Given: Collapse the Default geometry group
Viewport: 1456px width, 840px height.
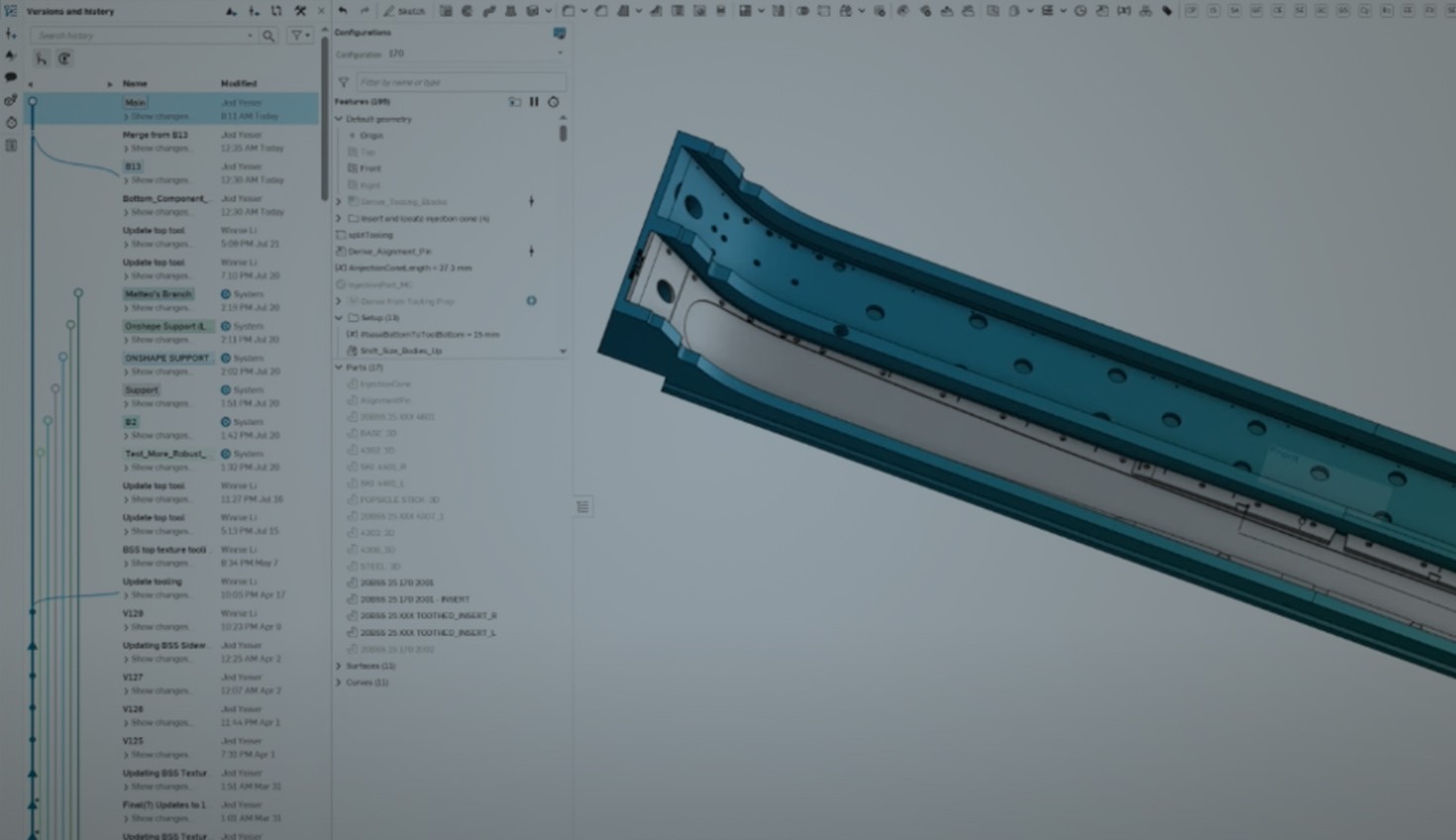Looking at the screenshot, I should [339, 119].
